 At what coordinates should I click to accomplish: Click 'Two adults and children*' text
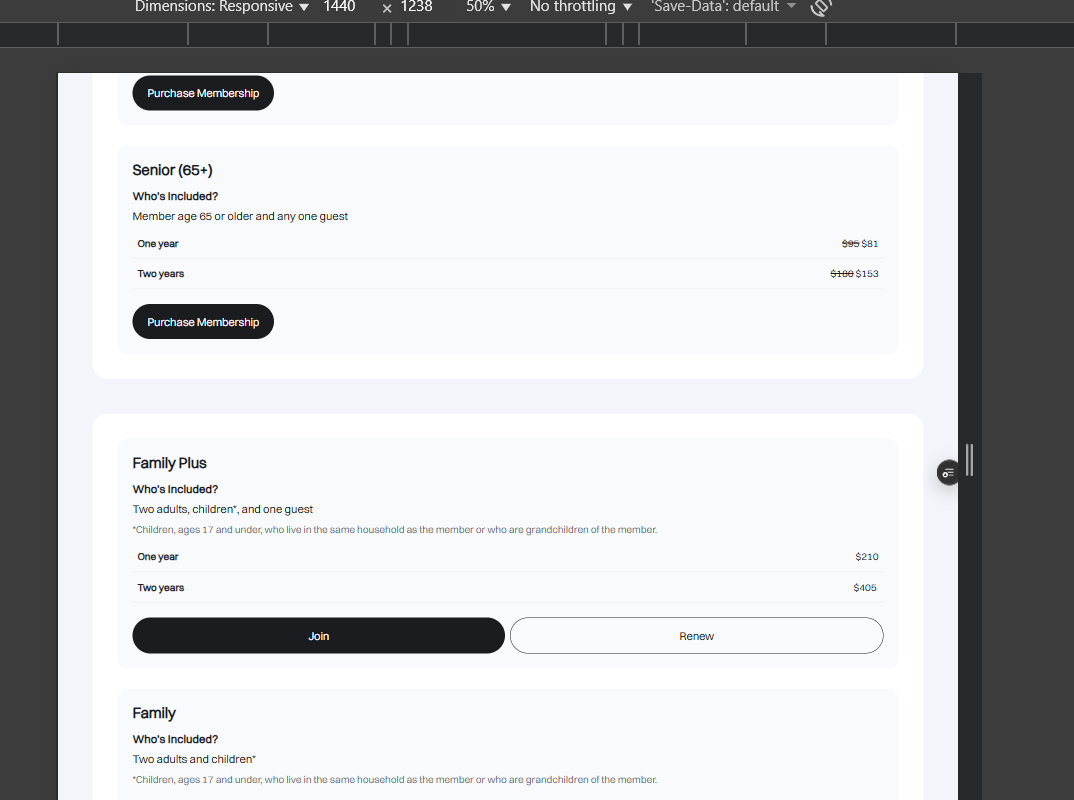194,759
